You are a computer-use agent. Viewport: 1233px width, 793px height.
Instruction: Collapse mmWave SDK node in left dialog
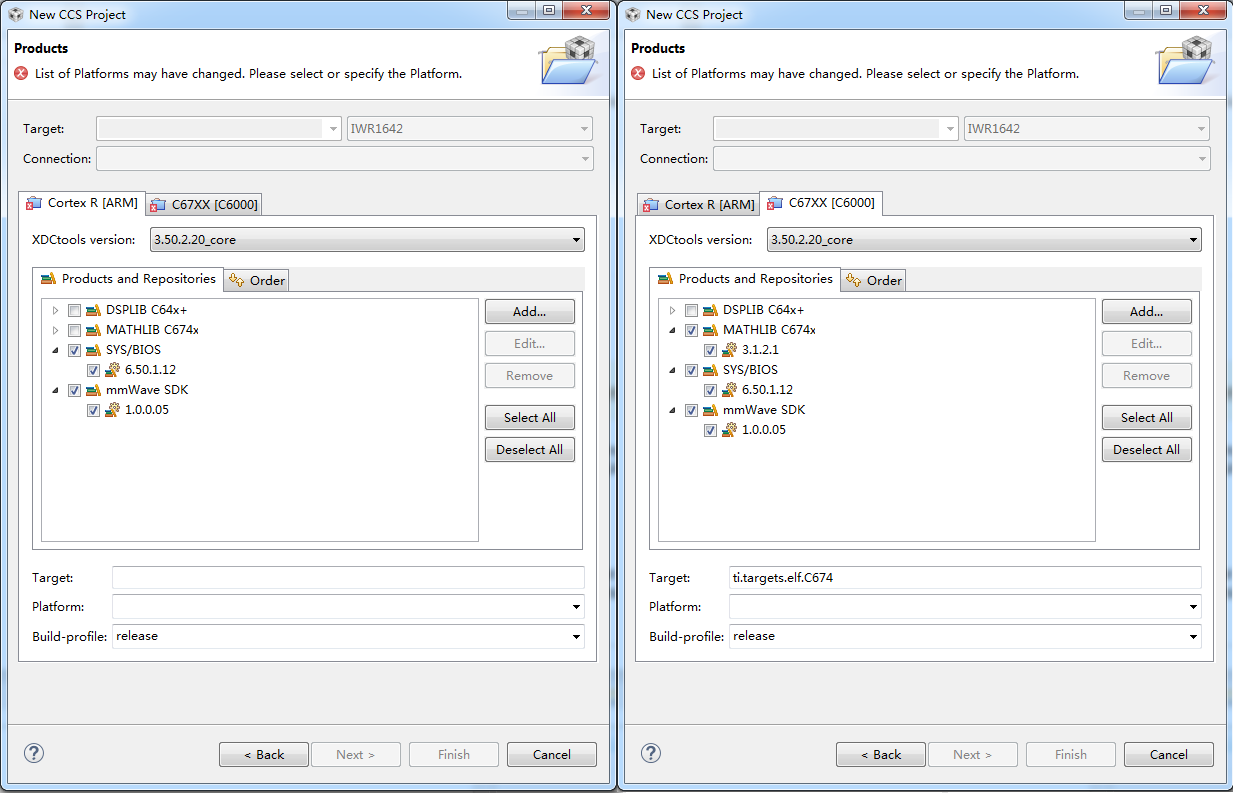coord(56,390)
